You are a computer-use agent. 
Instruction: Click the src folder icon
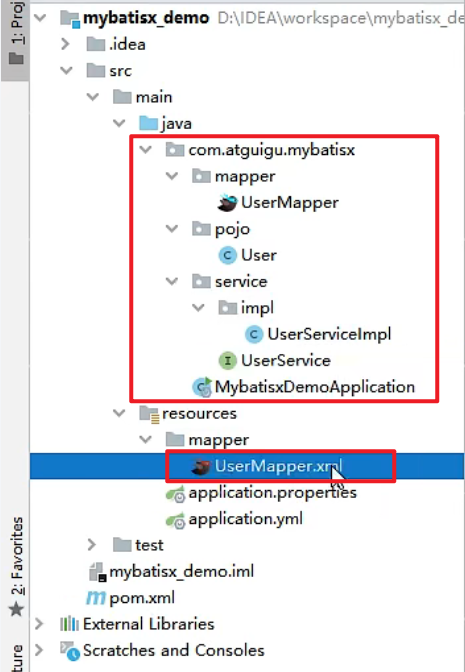pos(96,71)
